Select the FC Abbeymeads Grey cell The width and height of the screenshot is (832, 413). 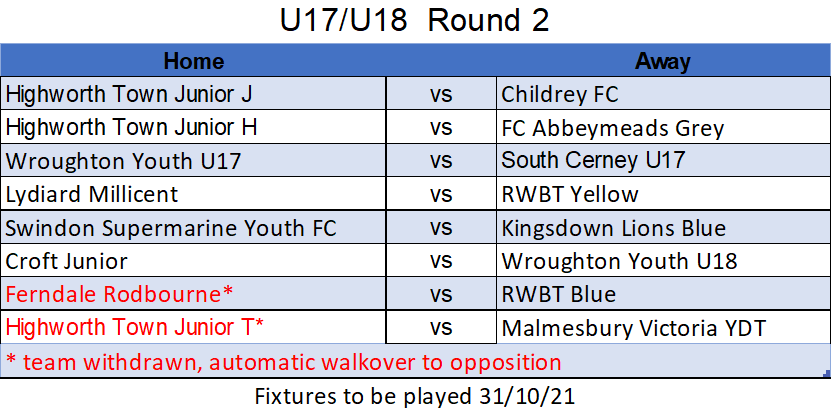click(x=663, y=127)
